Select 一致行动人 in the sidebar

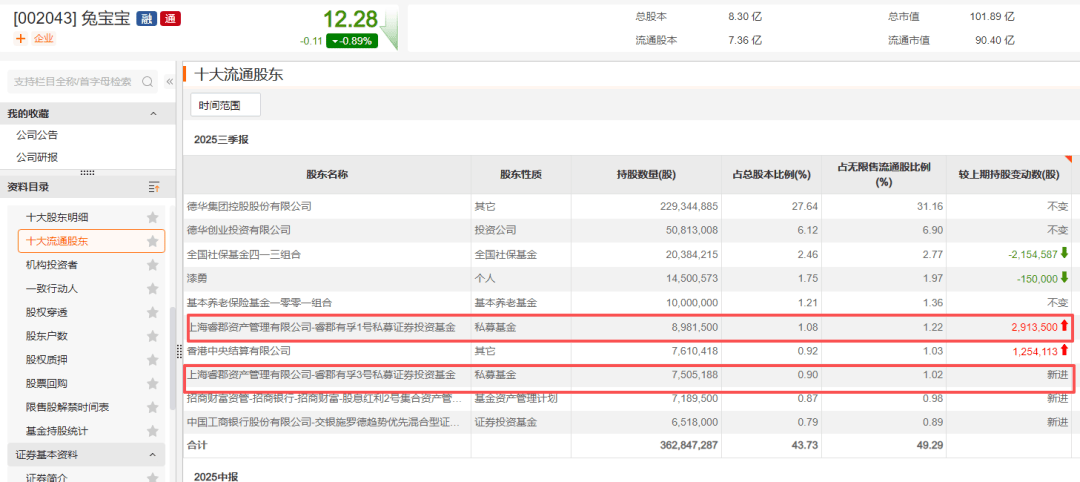52,289
